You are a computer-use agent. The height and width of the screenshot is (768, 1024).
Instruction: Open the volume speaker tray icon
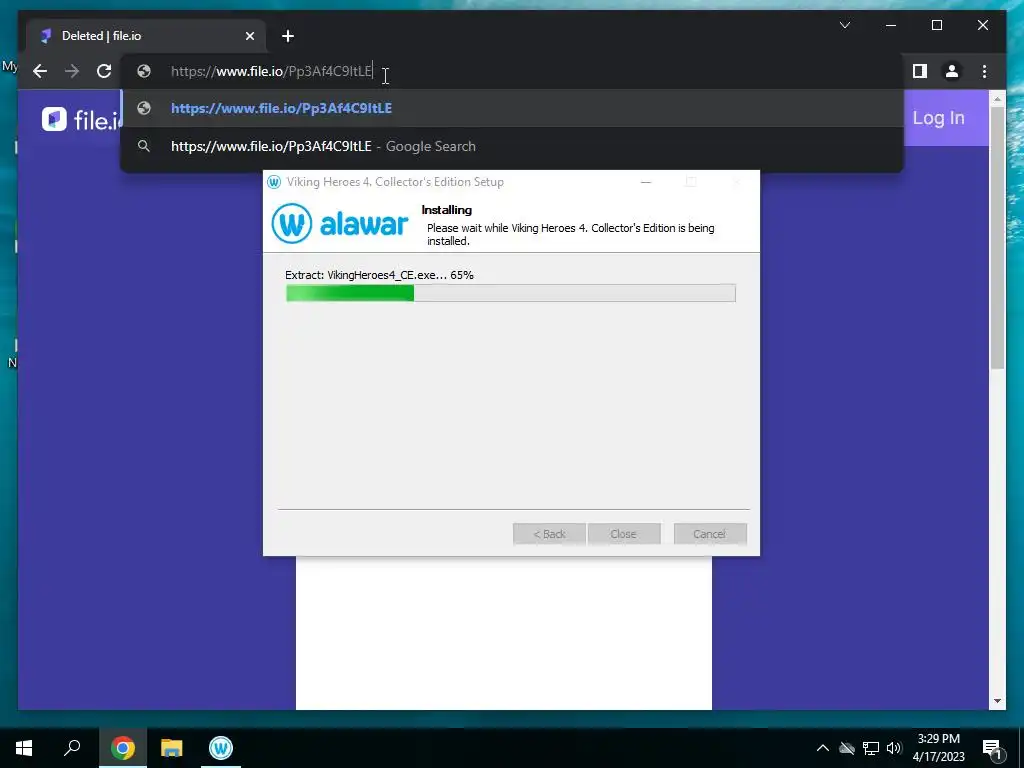894,748
